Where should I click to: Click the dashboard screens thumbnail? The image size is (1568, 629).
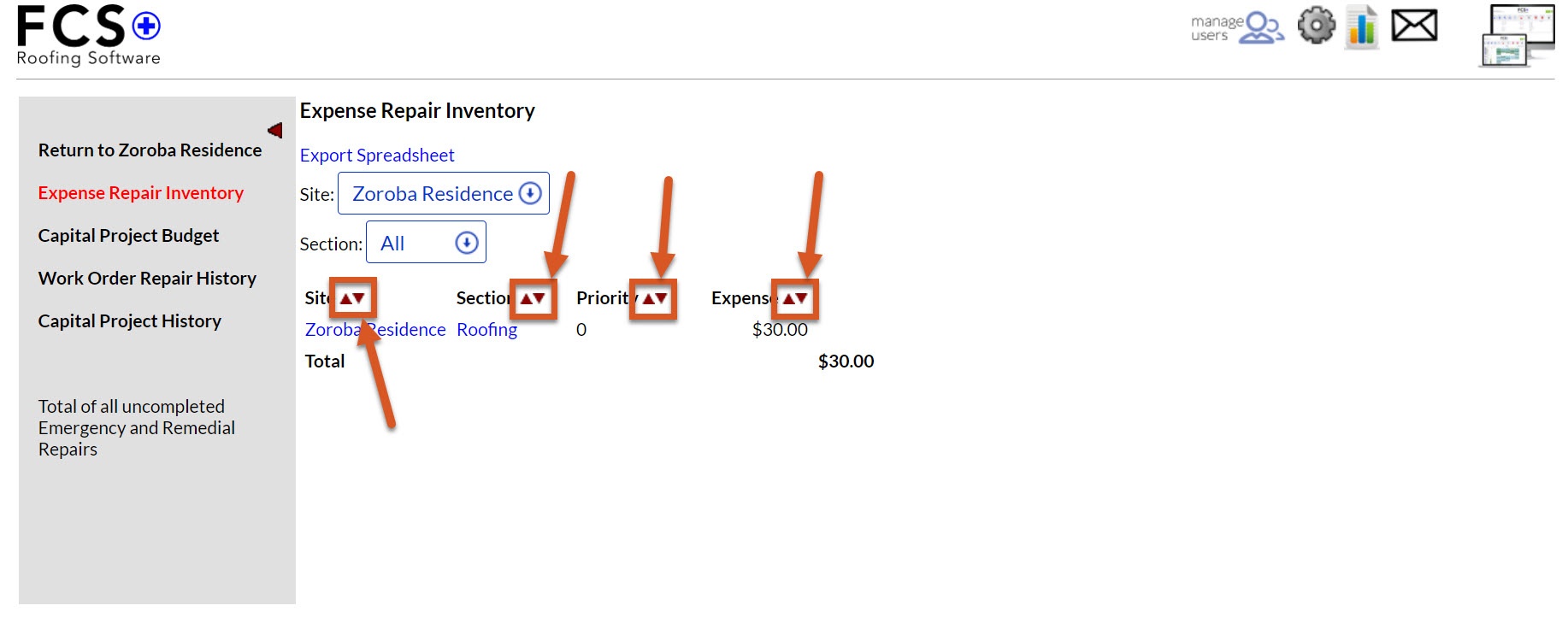(1518, 35)
